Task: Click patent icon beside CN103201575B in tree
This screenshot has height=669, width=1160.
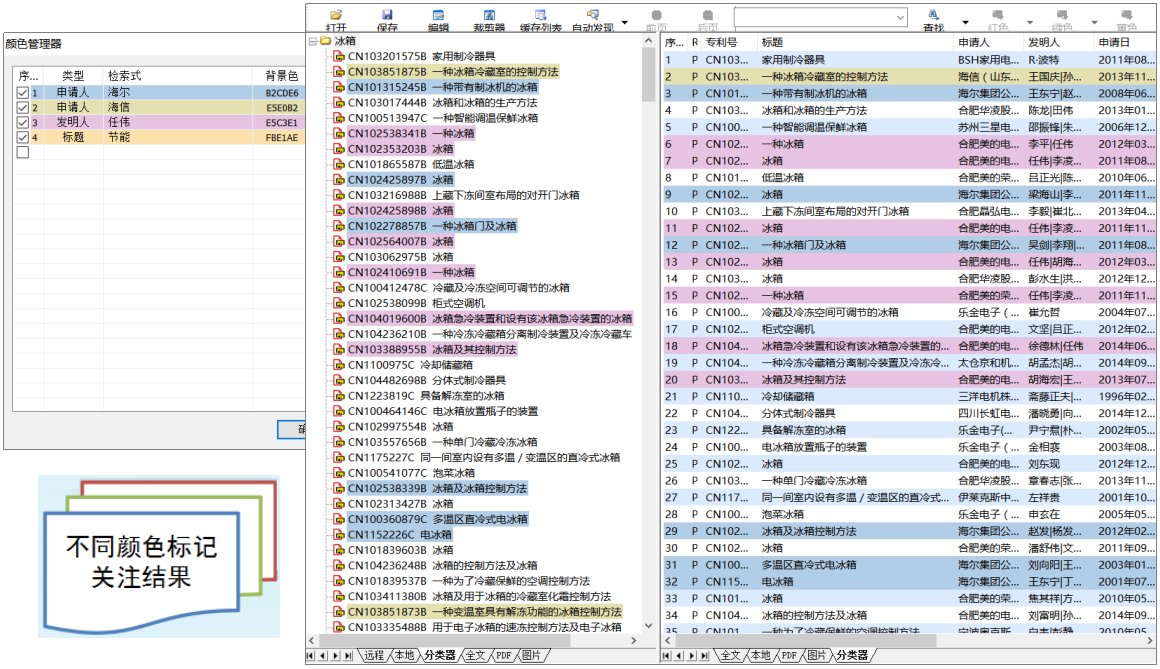Action: click(x=340, y=57)
